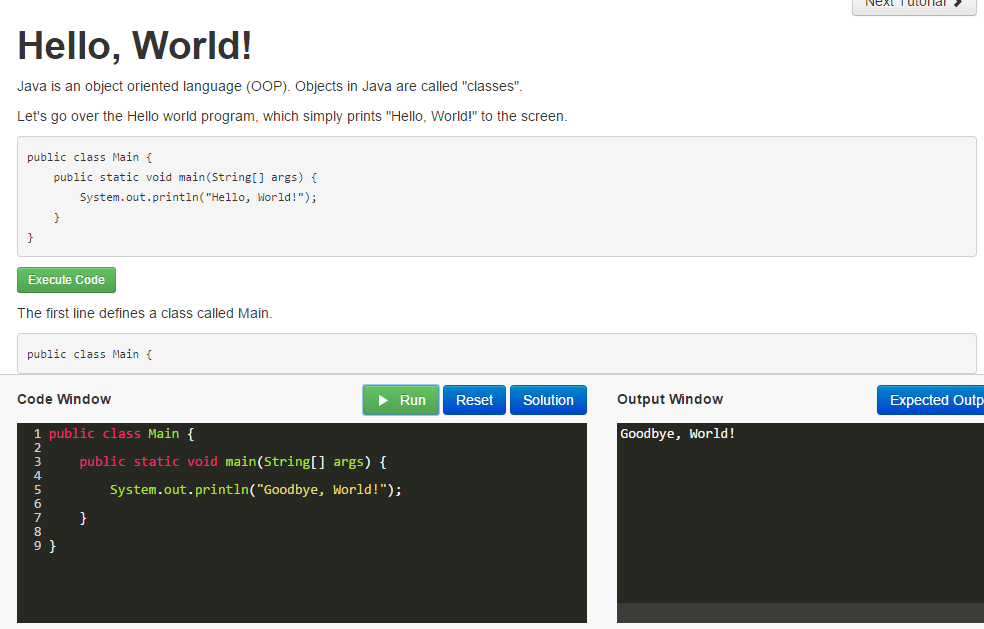The width and height of the screenshot is (984, 629).
Task: Click line number 7 in the editor gutter
Action: (x=38, y=518)
